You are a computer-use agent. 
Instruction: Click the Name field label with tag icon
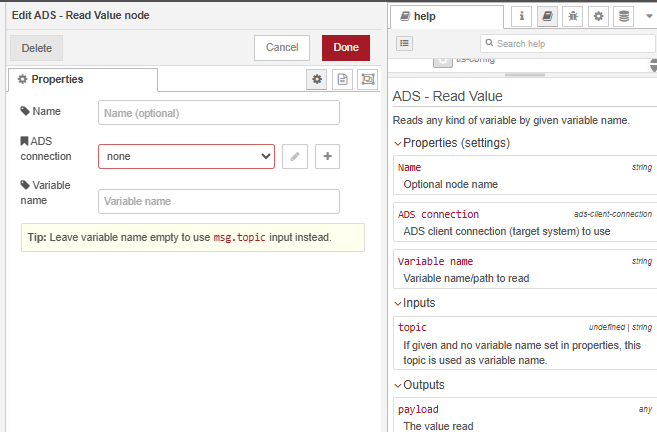click(41, 111)
